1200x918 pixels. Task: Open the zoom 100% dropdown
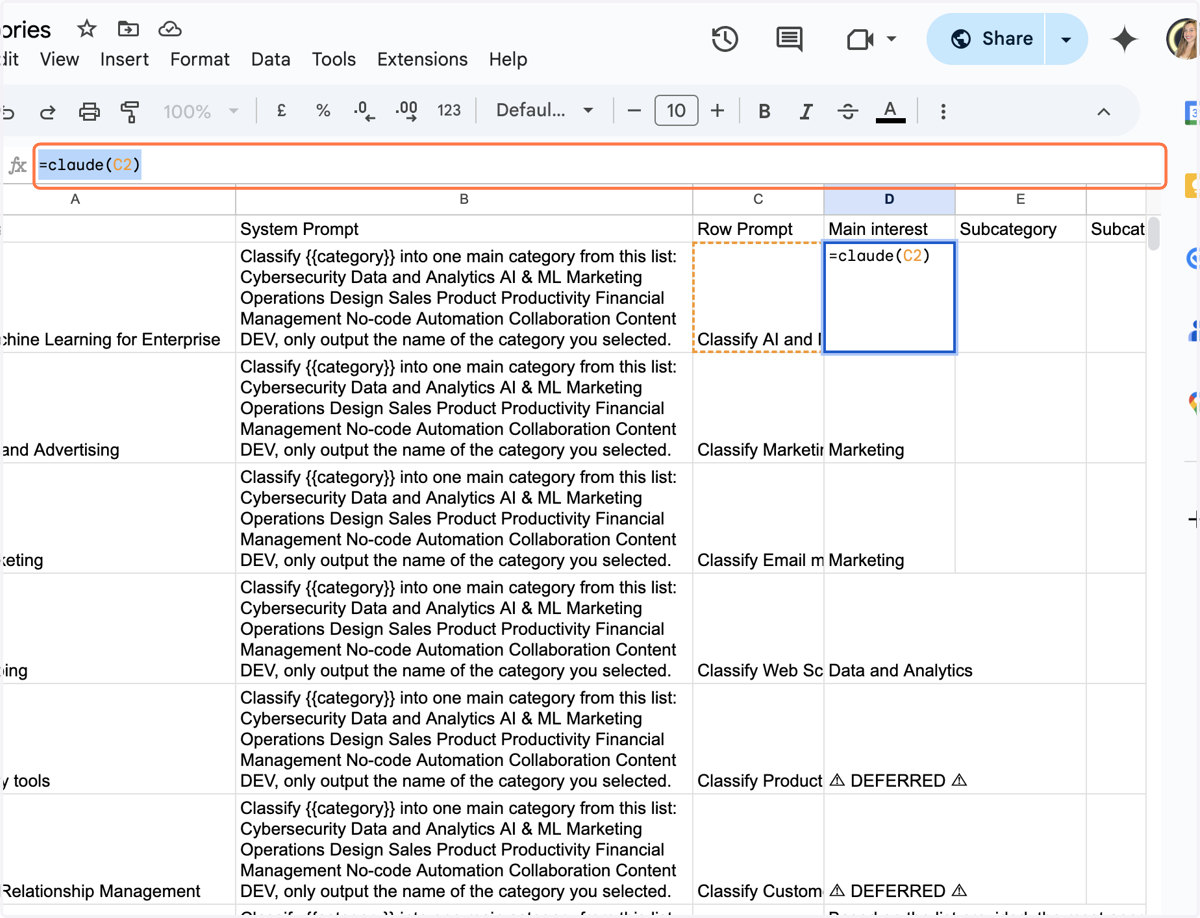(x=200, y=111)
